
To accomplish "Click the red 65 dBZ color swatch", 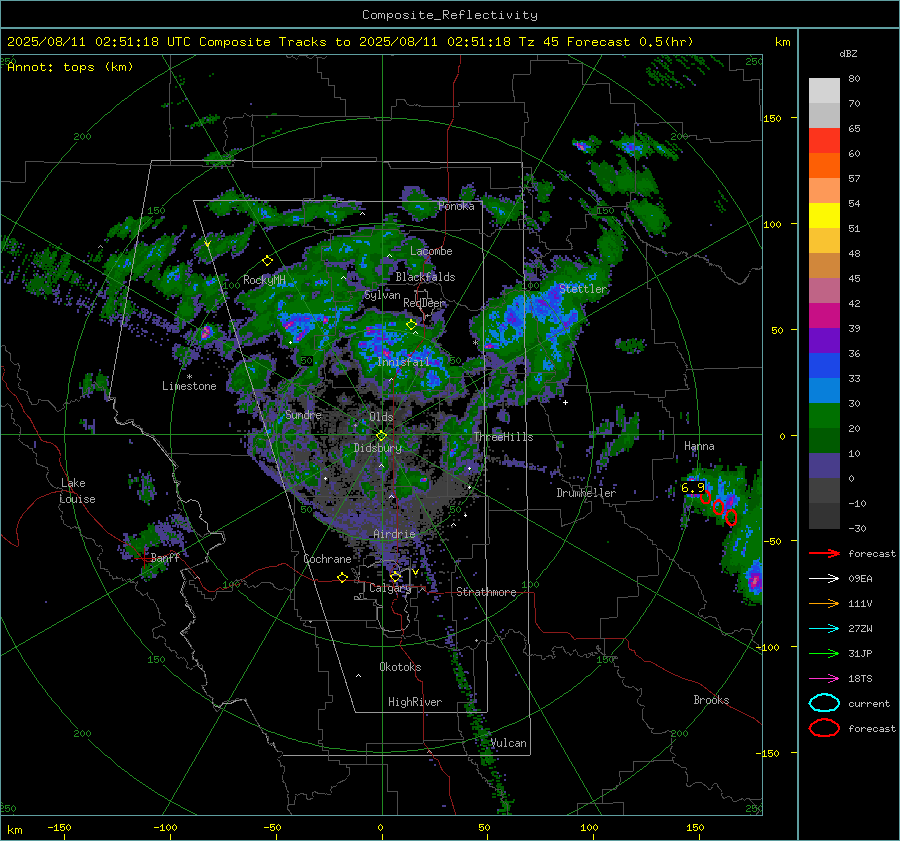I will pos(824,141).
